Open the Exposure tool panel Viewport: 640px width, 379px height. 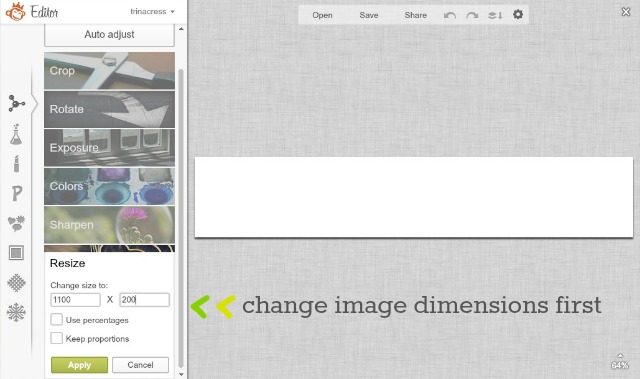click(109, 148)
